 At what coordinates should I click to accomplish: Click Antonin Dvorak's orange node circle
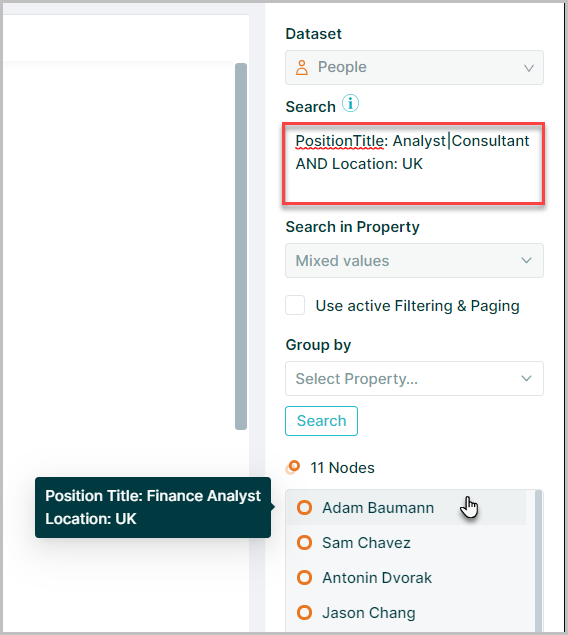[304, 577]
